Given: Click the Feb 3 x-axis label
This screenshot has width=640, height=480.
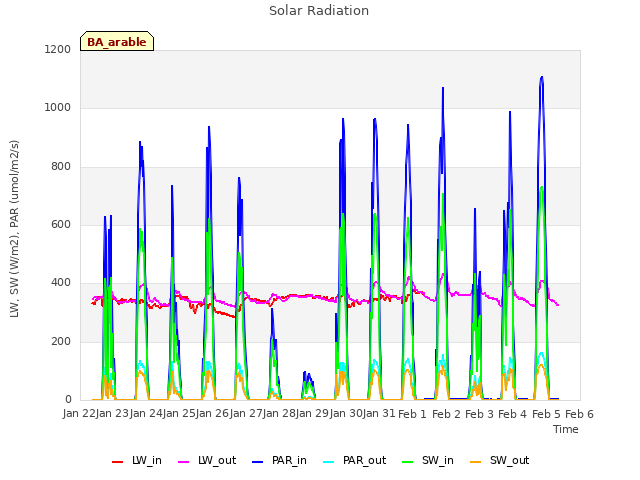Looking at the screenshot, I should pyautogui.click(x=479, y=414).
